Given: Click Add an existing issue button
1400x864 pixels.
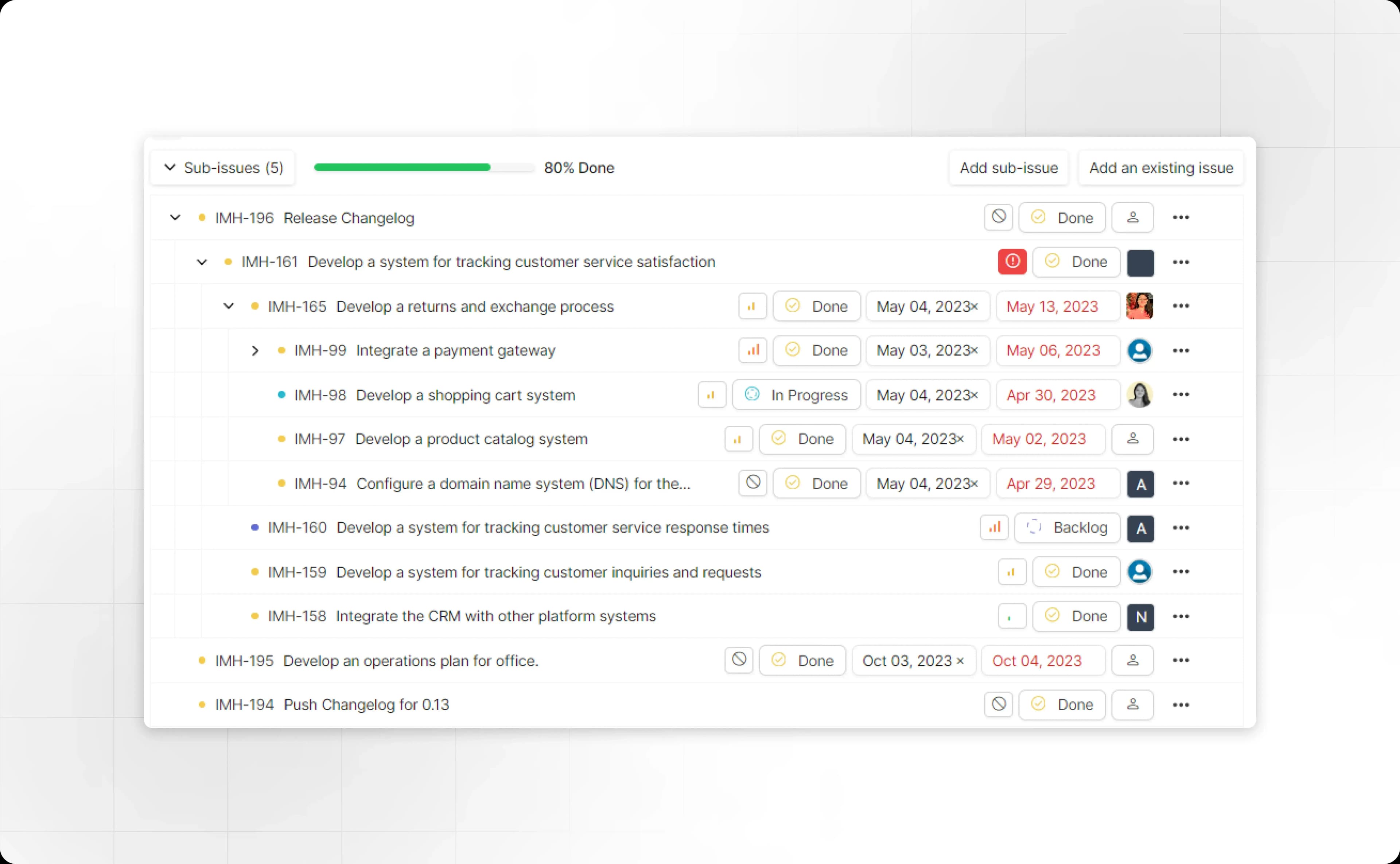Looking at the screenshot, I should (x=1160, y=167).
